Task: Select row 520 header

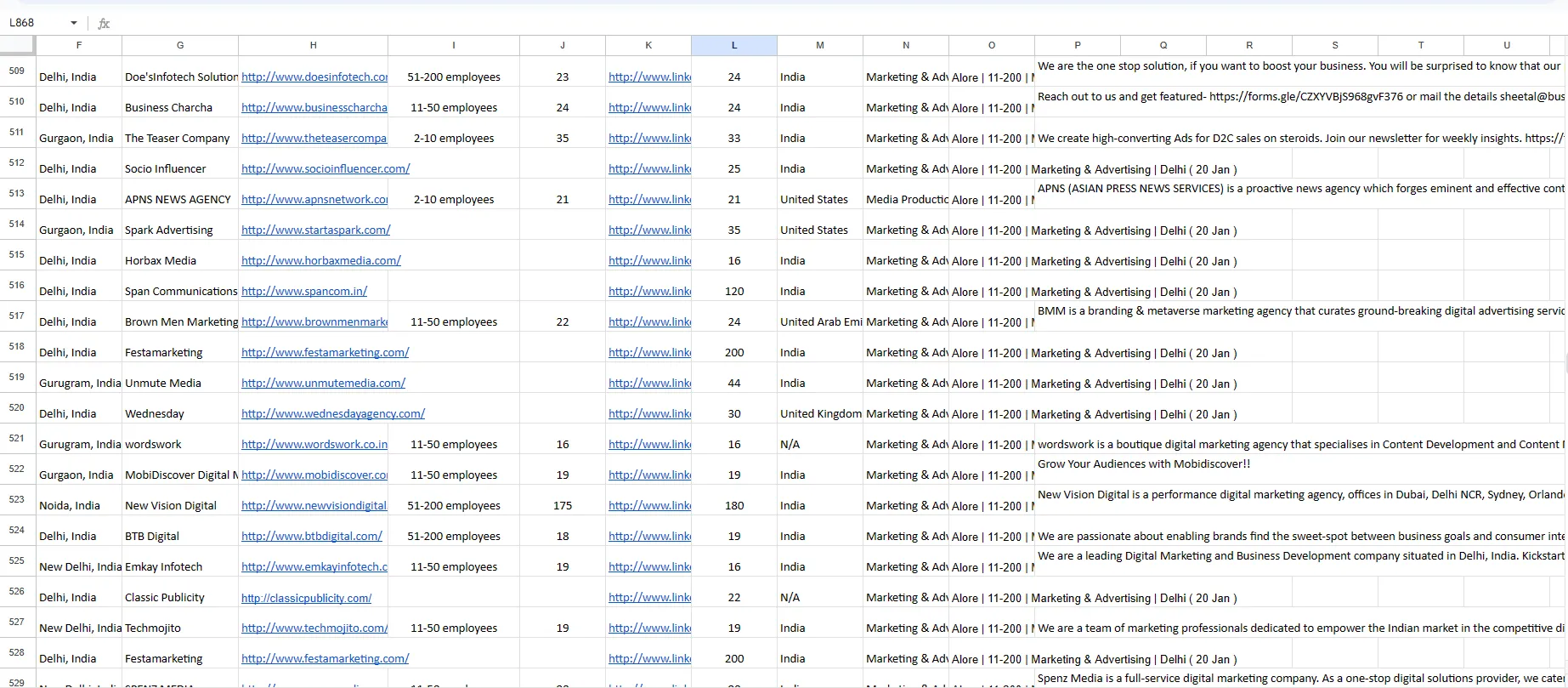Action: click(x=17, y=407)
